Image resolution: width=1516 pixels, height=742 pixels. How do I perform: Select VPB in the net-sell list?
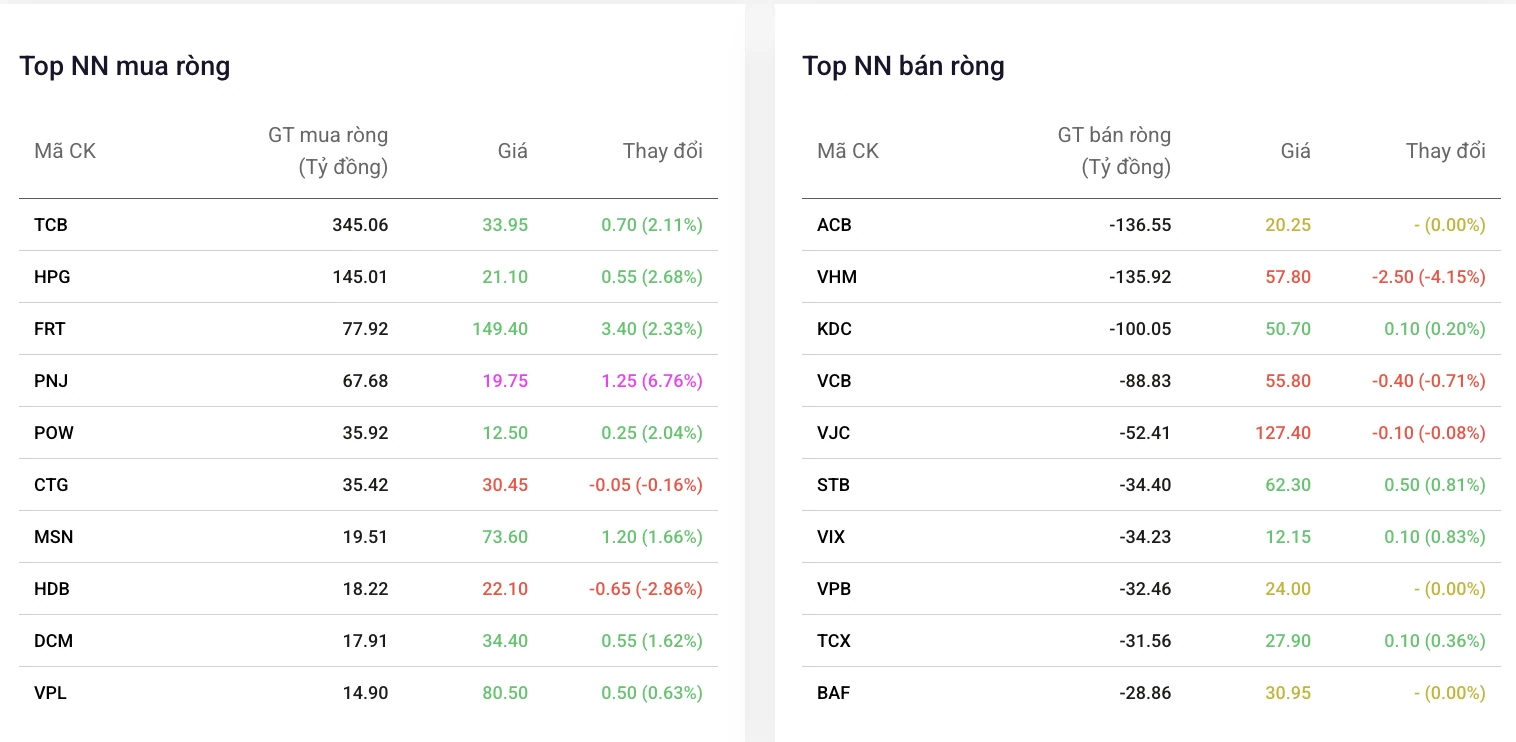pos(834,589)
